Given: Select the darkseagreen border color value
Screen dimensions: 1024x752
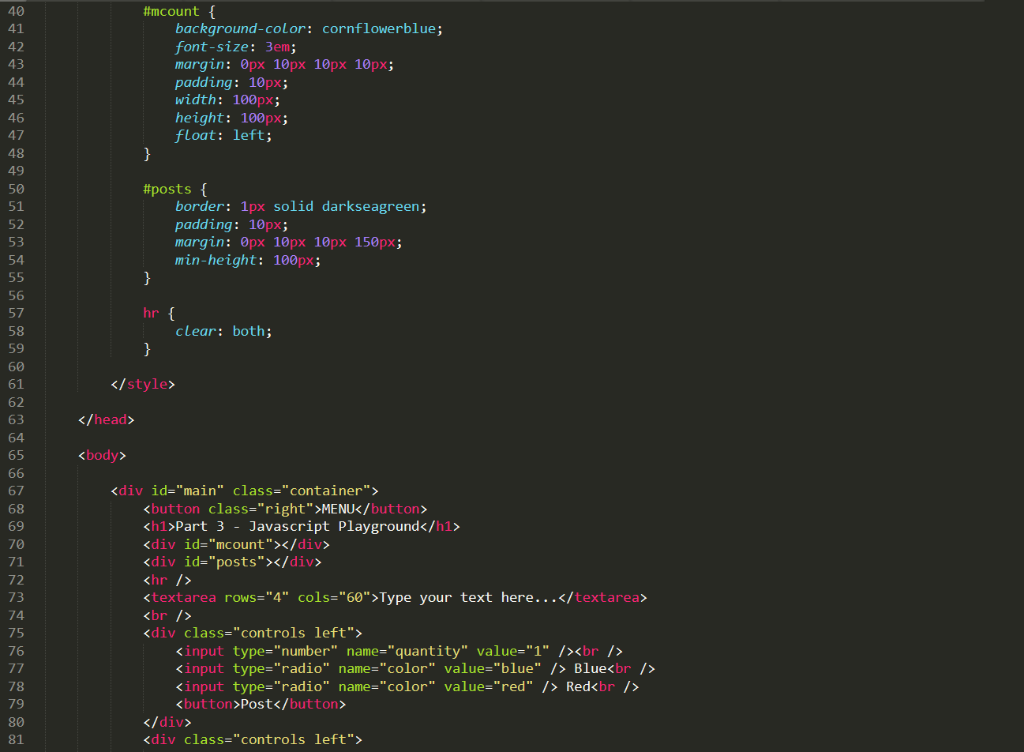Looking at the screenshot, I should 371,206.
